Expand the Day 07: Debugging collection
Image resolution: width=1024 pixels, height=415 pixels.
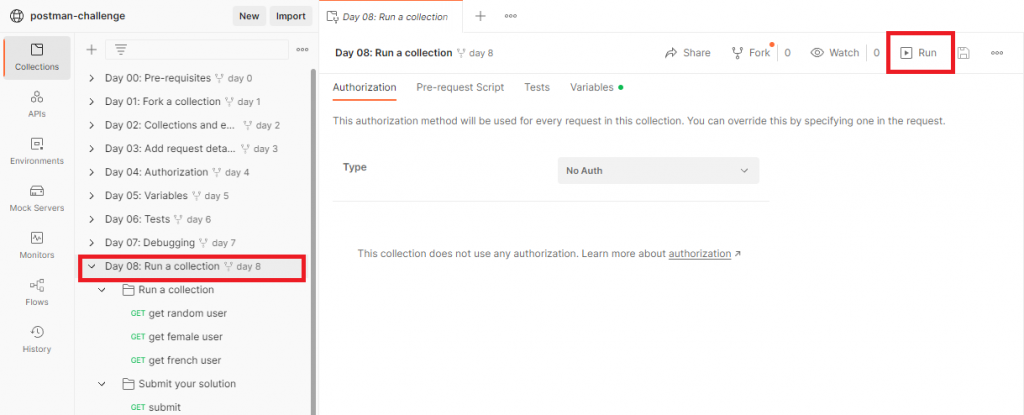click(91, 242)
